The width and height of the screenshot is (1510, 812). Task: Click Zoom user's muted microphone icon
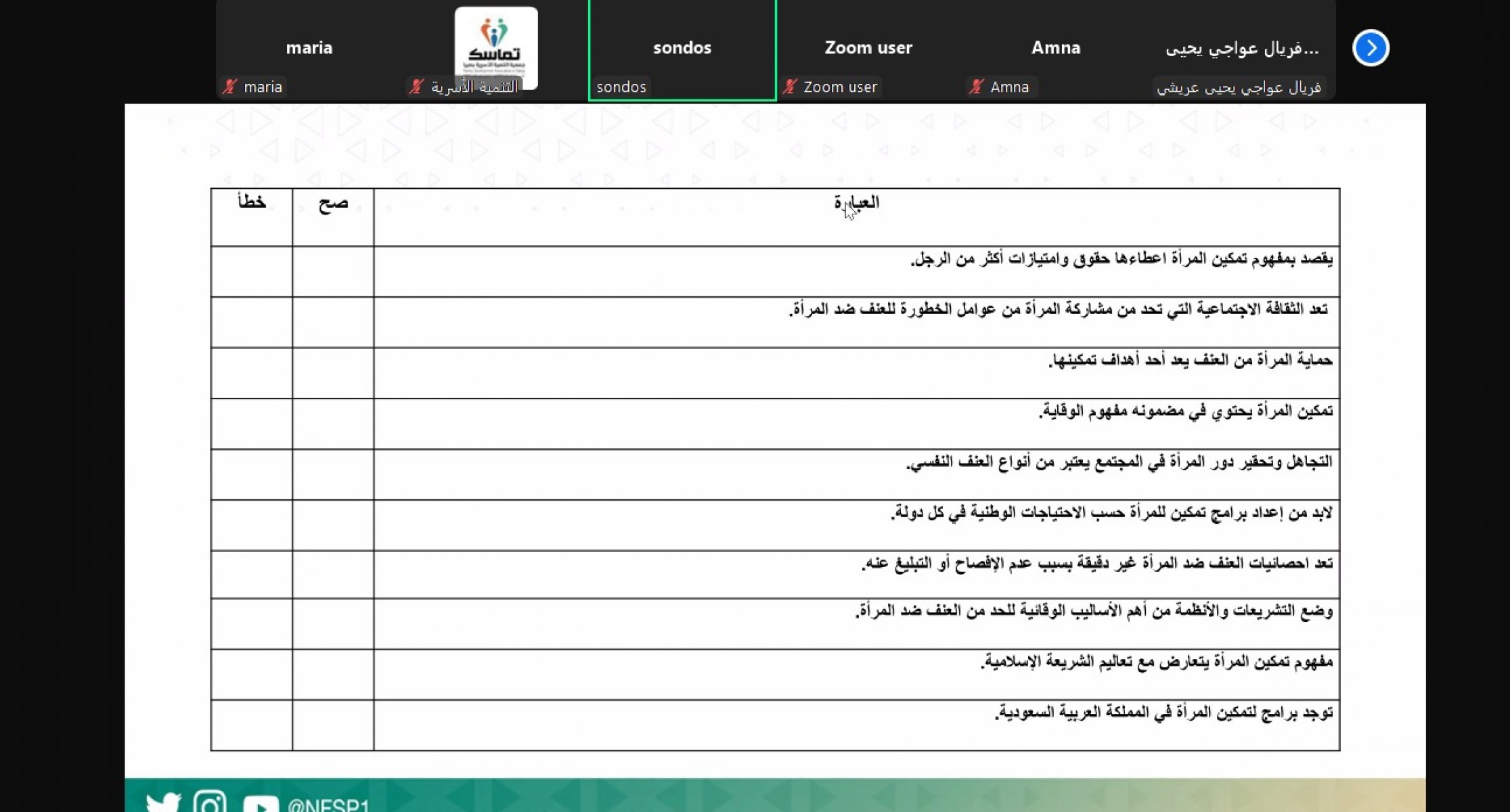point(789,87)
